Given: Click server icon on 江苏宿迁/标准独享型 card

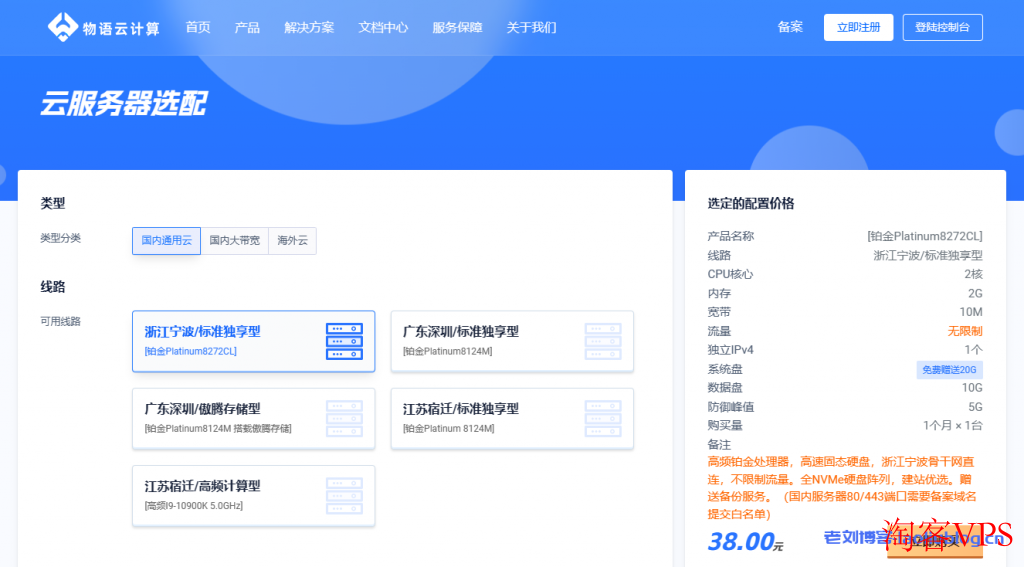Looking at the screenshot, I should tap(603, 419).
